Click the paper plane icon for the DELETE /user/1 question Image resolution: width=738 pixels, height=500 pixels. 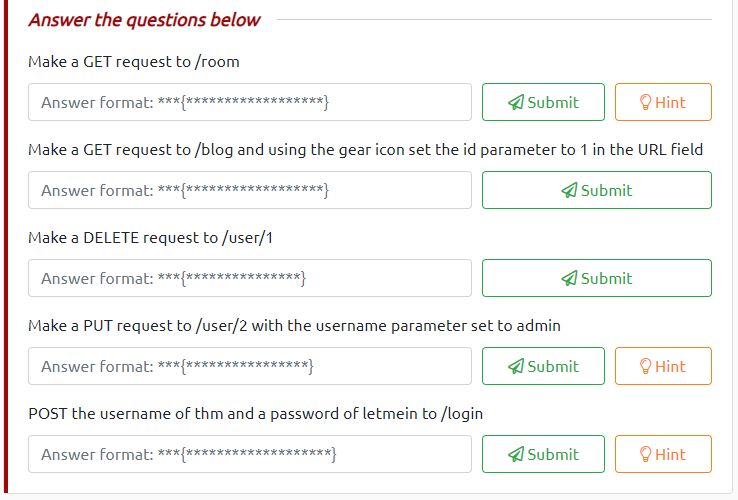point(569,278)
